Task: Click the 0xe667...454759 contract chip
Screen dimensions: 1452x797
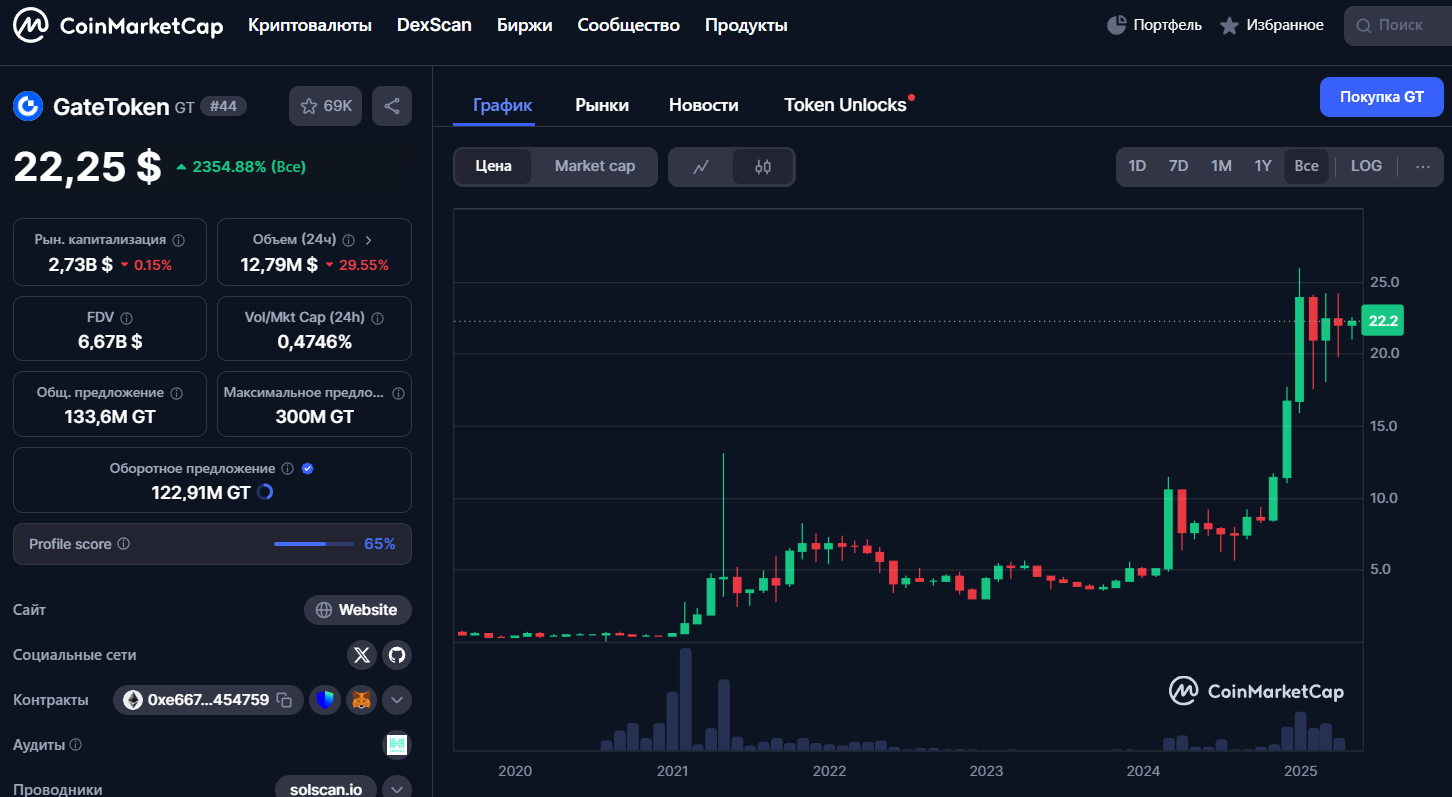Action: tap(208, 700)
